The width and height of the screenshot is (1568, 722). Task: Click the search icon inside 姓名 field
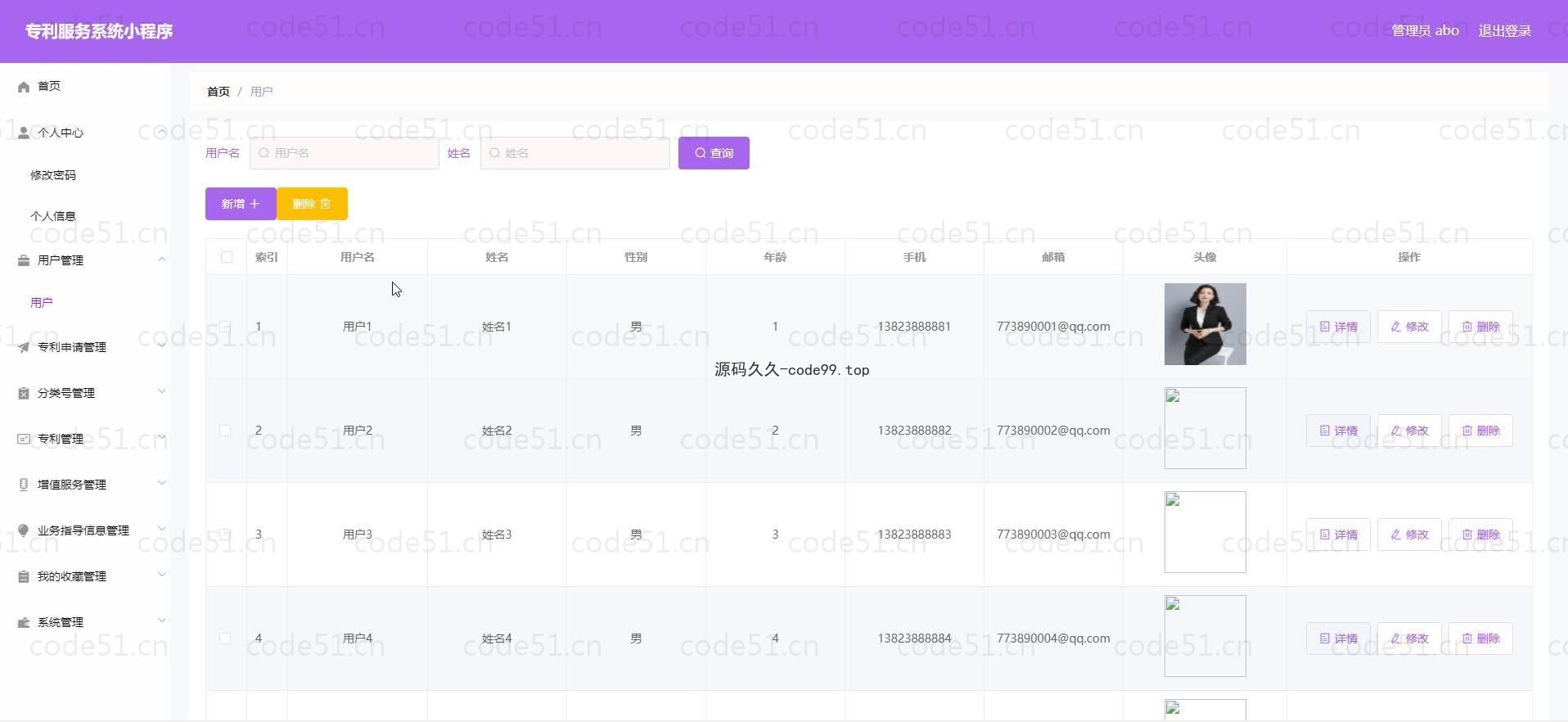click(494, 153)
